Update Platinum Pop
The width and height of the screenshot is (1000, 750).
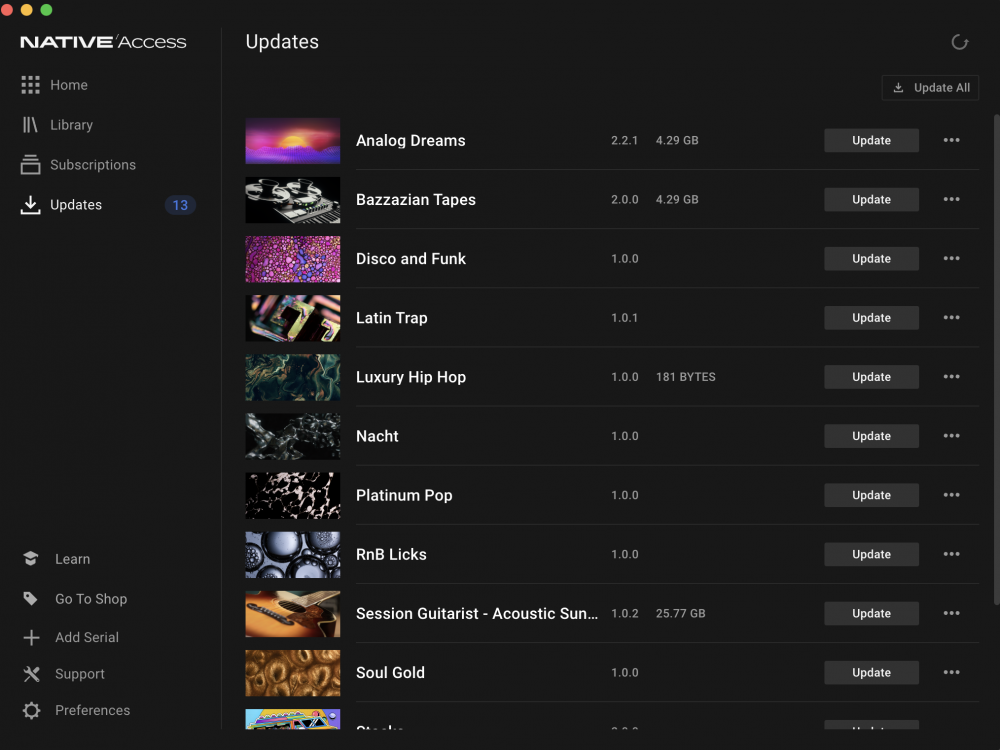tap(871, 495)
